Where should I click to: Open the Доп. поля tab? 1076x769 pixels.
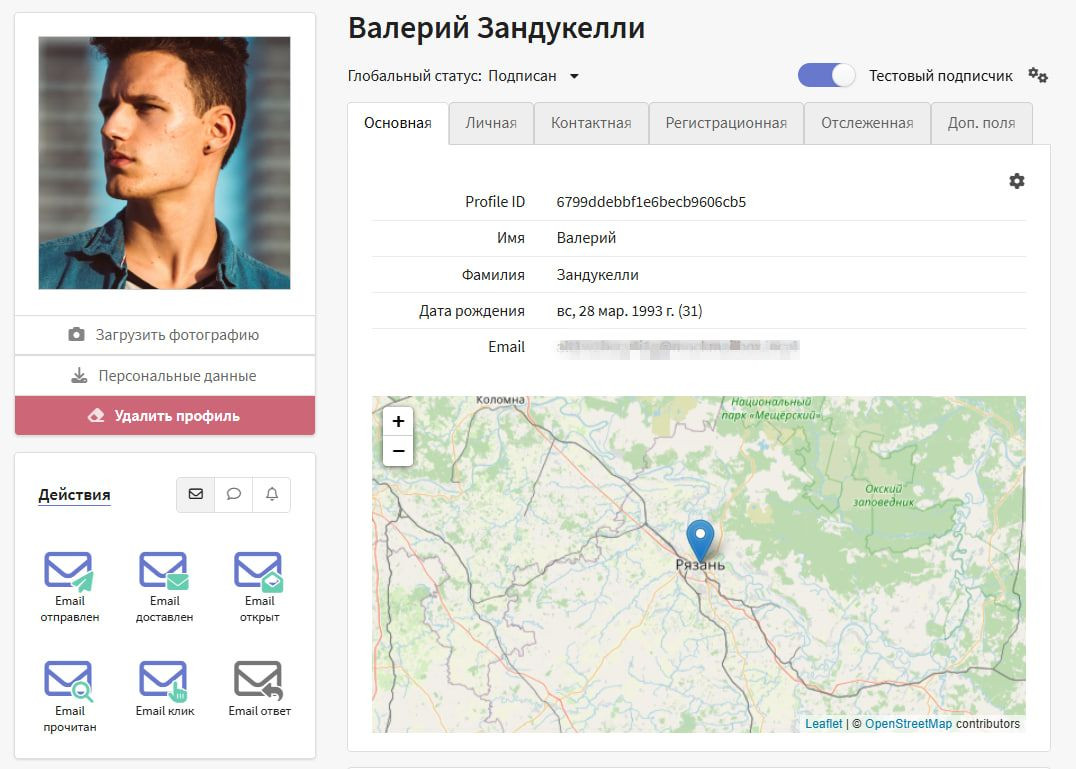coord(981,123)
